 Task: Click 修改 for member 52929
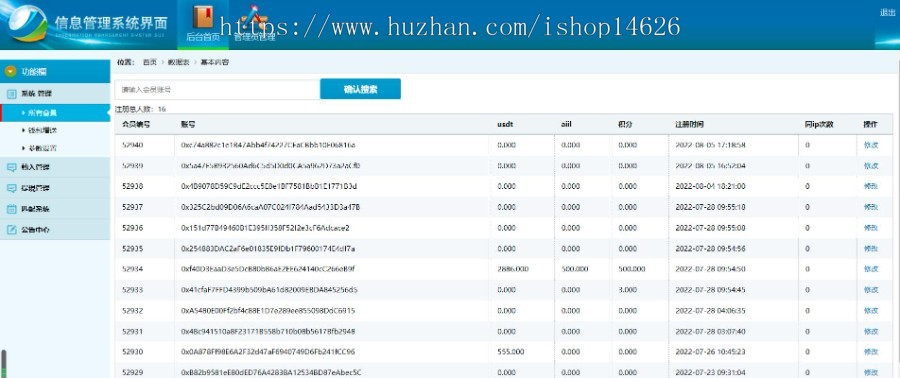[871, 372]
